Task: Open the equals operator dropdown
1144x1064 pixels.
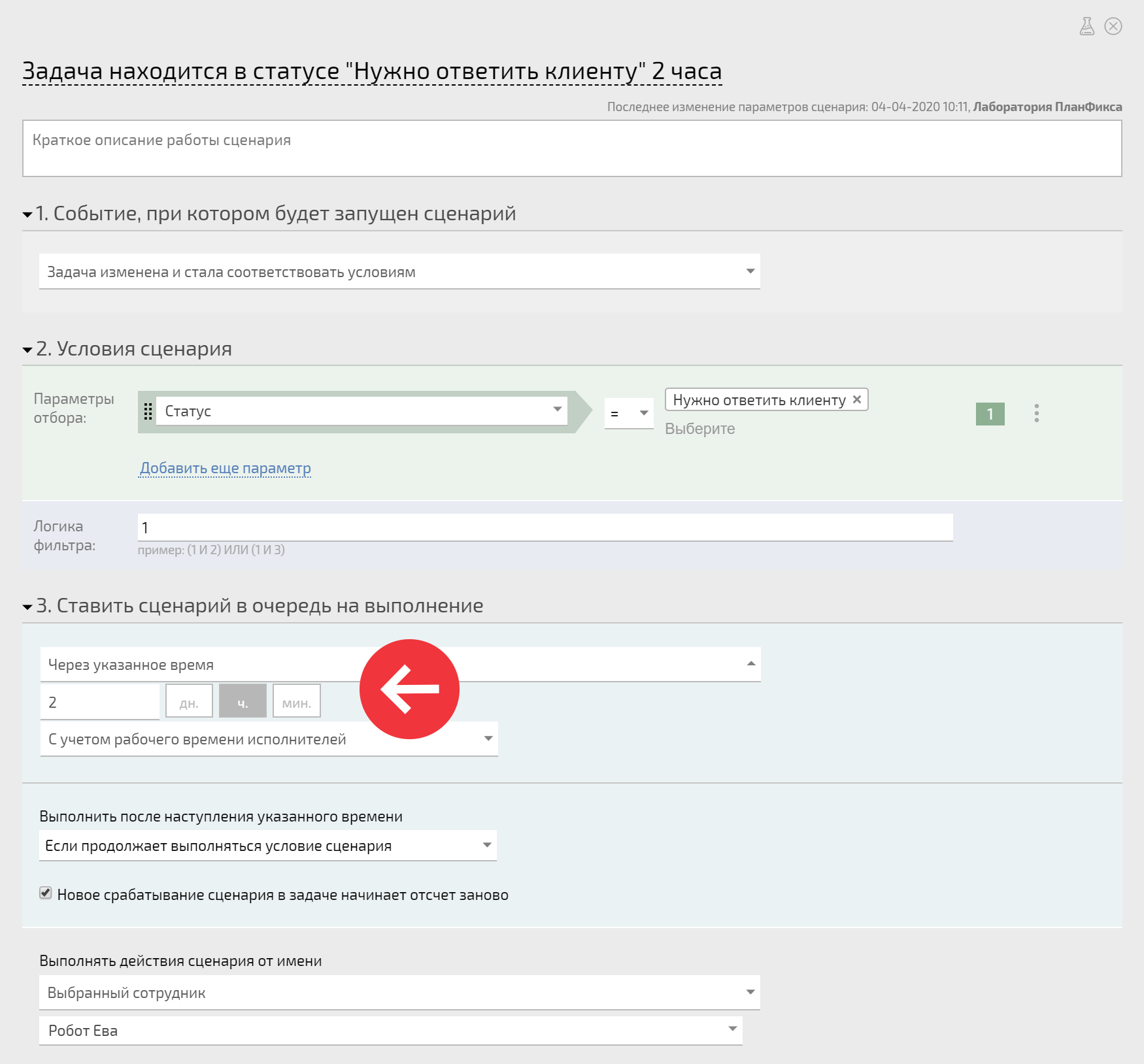Action: pos(629,413)
